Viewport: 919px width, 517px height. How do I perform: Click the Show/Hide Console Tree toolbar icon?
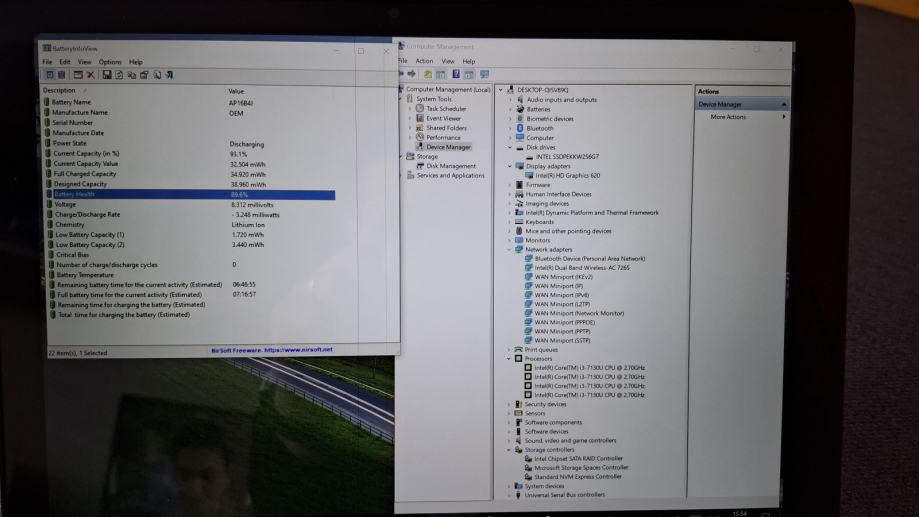tap(441, 74)
